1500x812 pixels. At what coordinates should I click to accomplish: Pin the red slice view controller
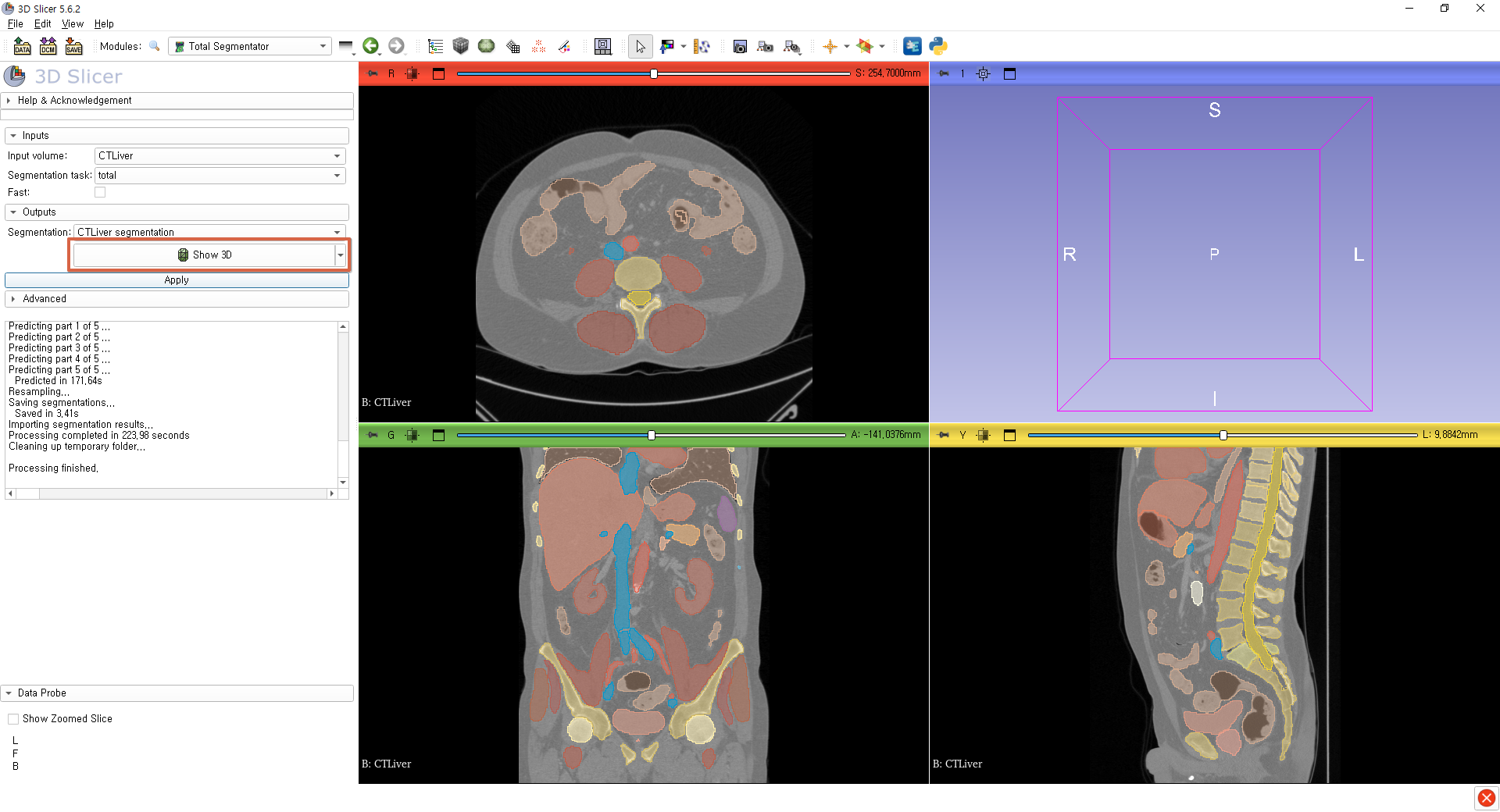(x=373, y=73)
